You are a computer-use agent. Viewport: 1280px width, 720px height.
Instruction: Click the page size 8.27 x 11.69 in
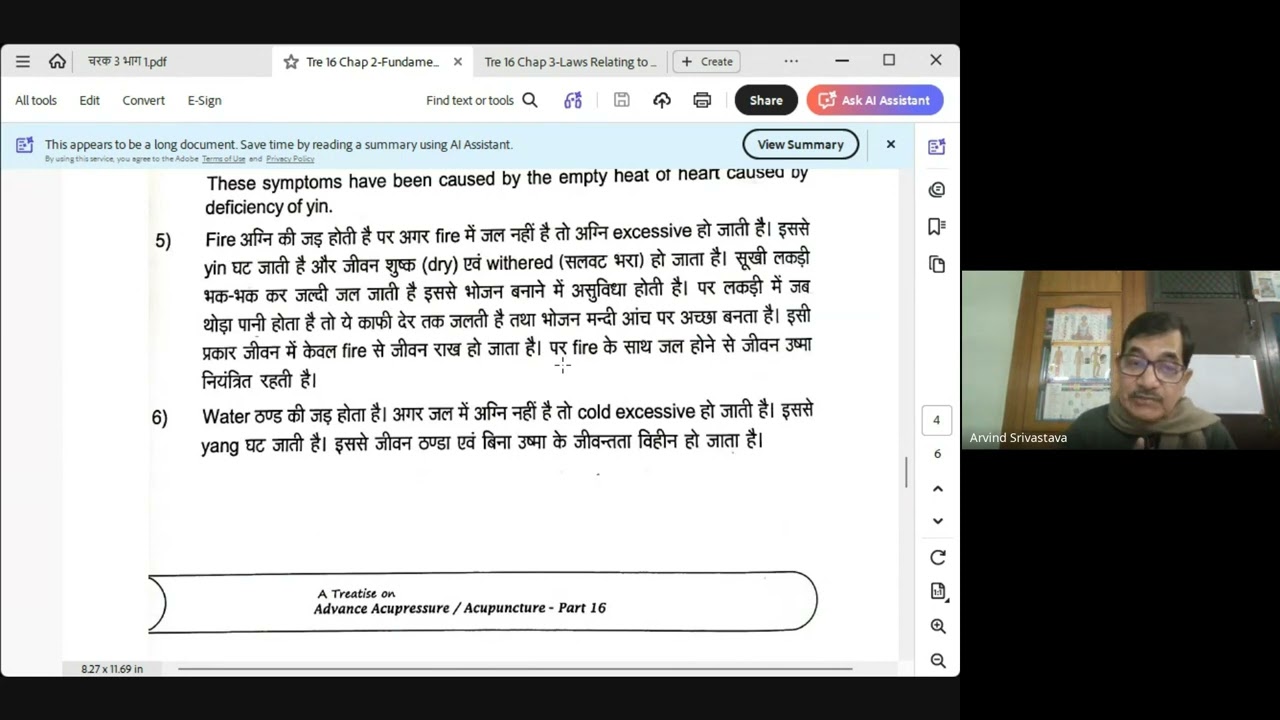112,668
